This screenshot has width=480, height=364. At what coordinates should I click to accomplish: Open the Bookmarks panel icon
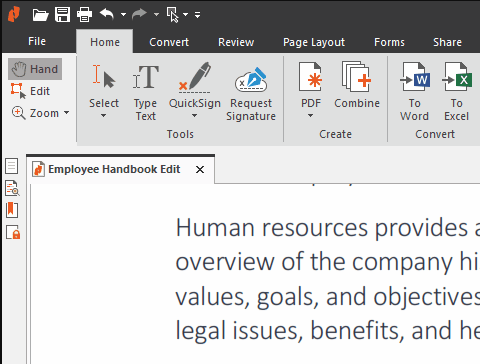(12, 210)
